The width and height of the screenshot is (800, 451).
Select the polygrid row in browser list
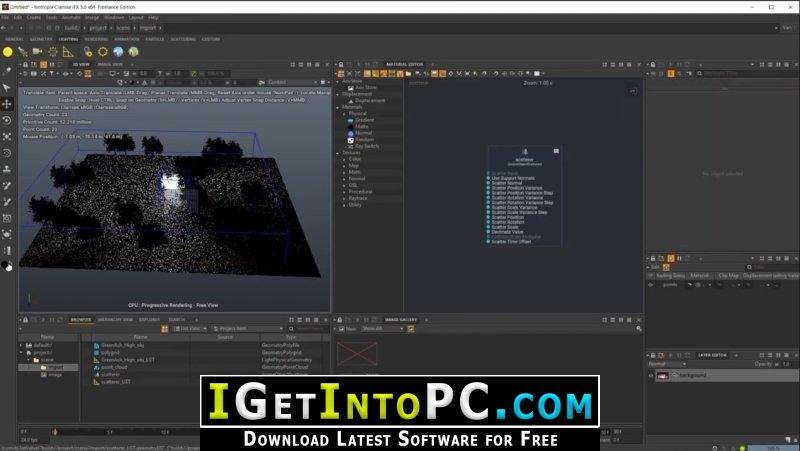[203, 353]
